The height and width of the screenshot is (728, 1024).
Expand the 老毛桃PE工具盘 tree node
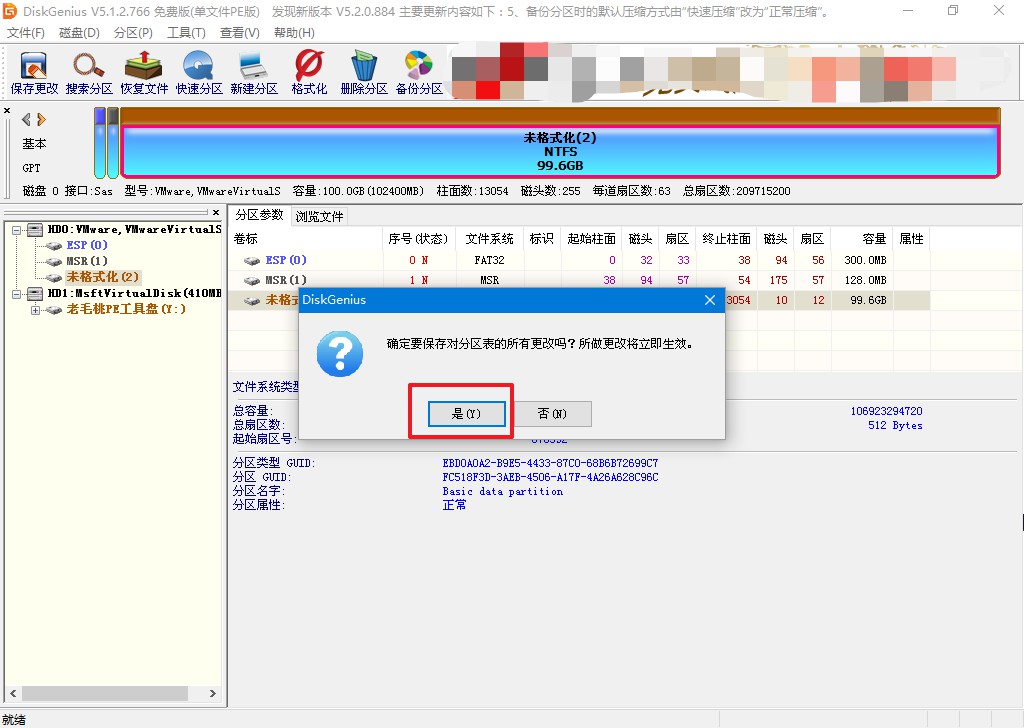pos(35,309)
